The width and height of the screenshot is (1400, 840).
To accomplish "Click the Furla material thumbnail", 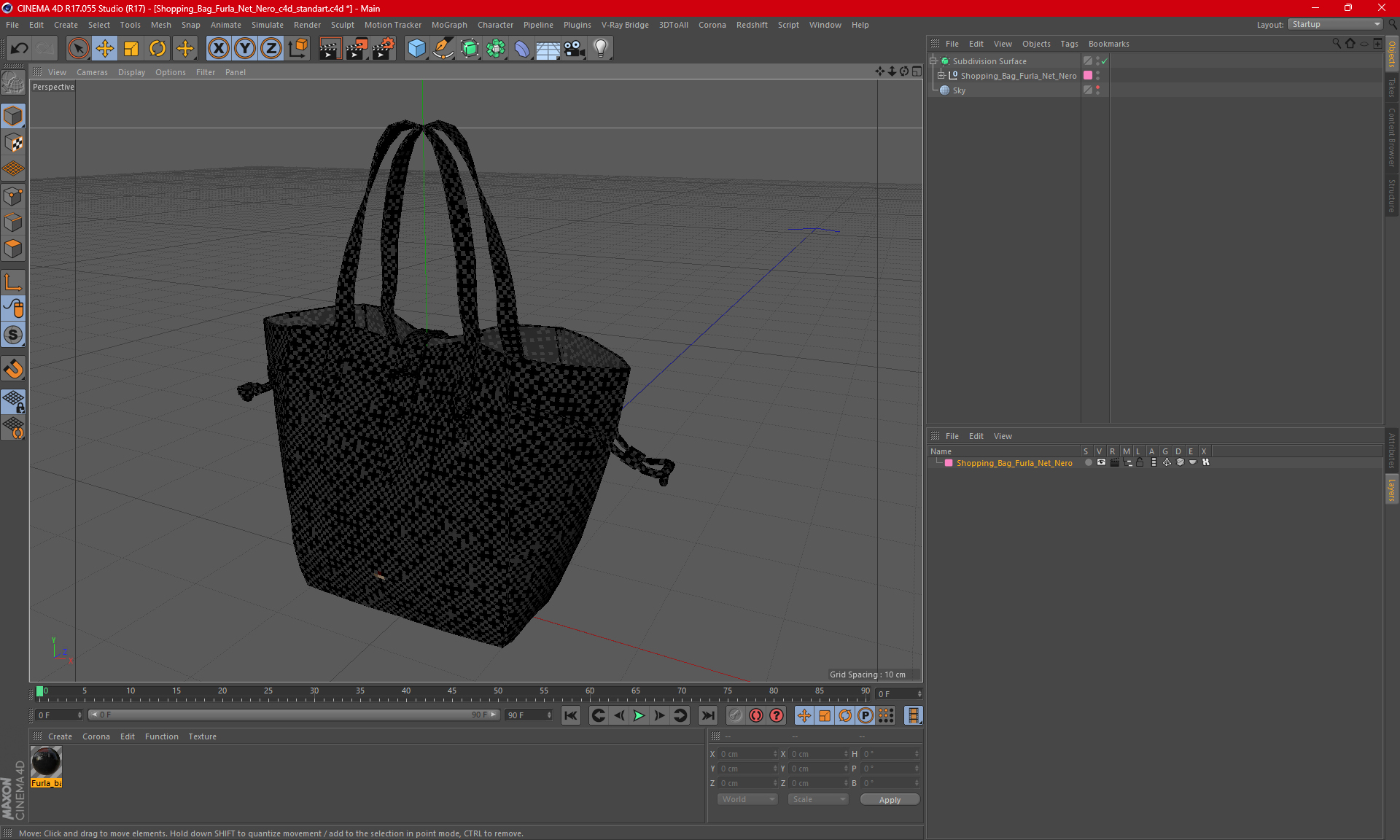I will [46, 762].
